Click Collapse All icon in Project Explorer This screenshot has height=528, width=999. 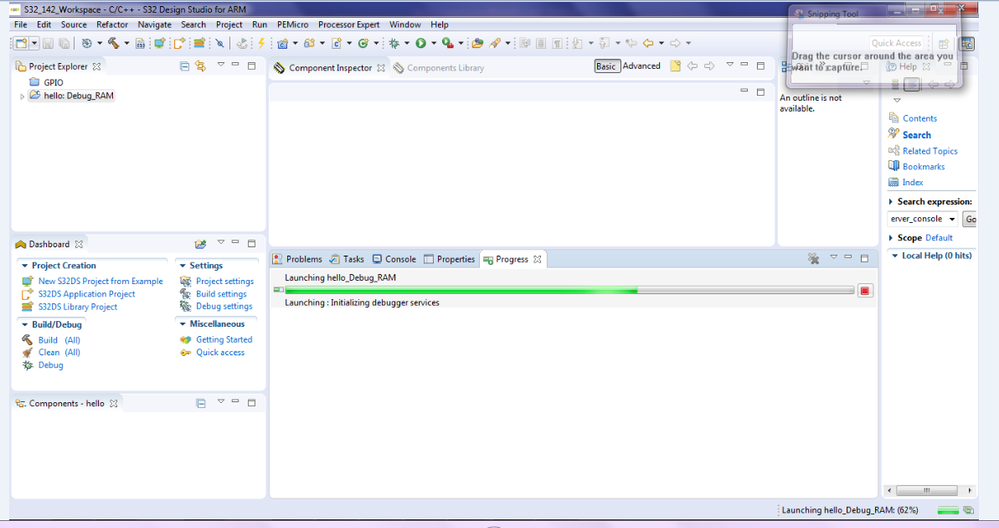184,66
